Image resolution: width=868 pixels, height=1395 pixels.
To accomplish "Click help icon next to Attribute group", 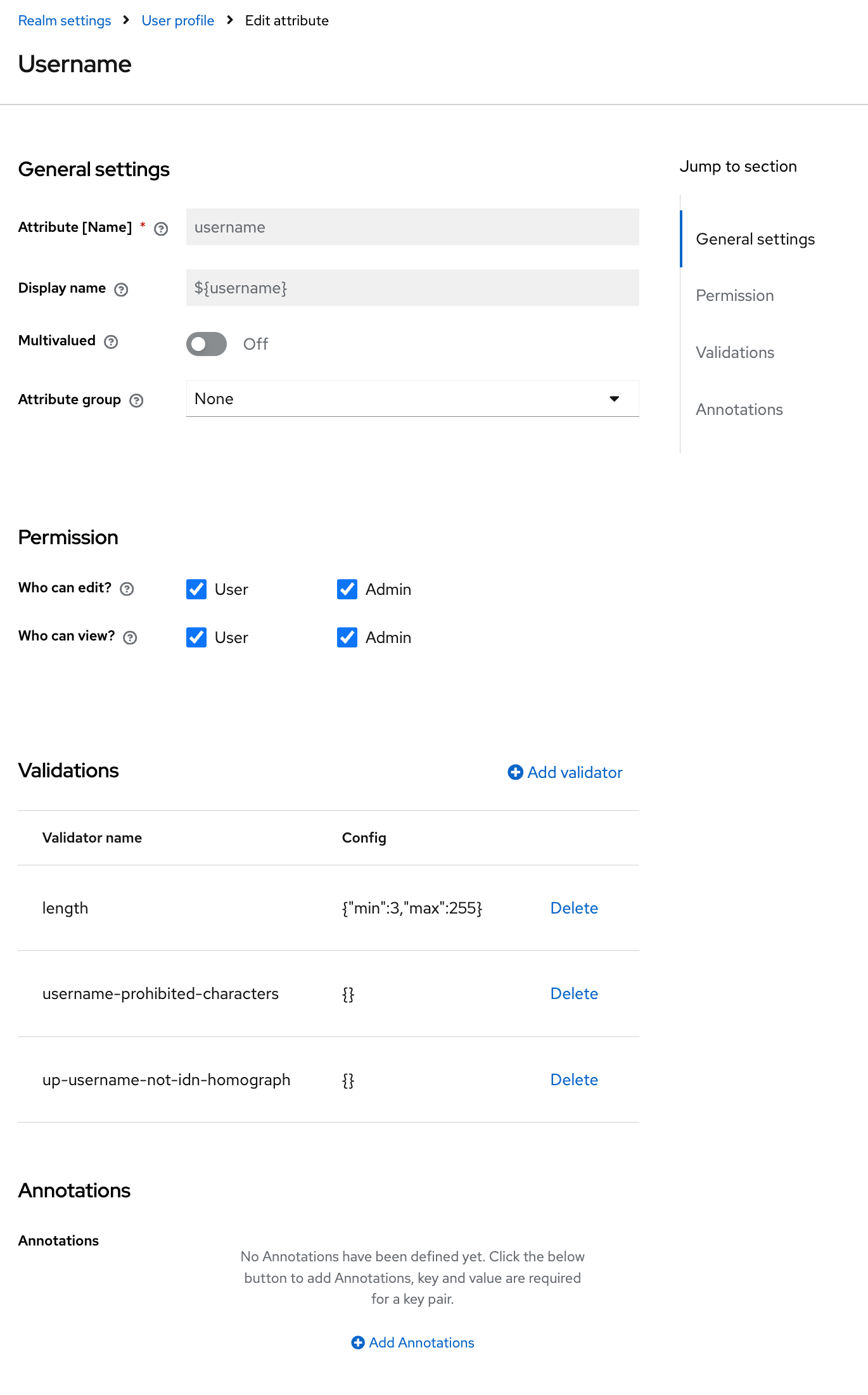I will [x=136, y=400].
